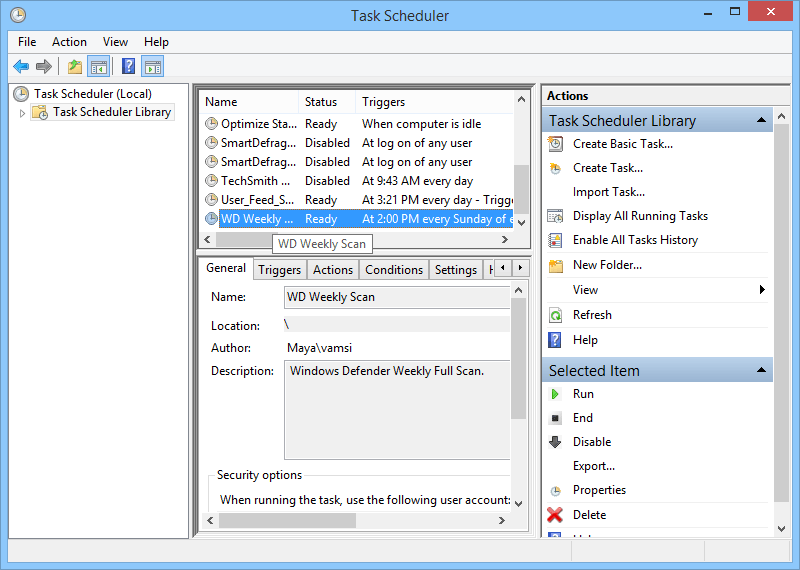The width and height of the screenshot is (800, 570).
Task: Expand the Task Scheduler Library tree node
Action: pos(22,113)
